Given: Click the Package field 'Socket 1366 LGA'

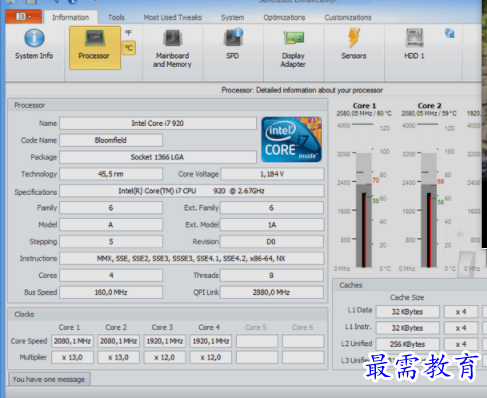Looking at the screenshot, I should [158, 157].
